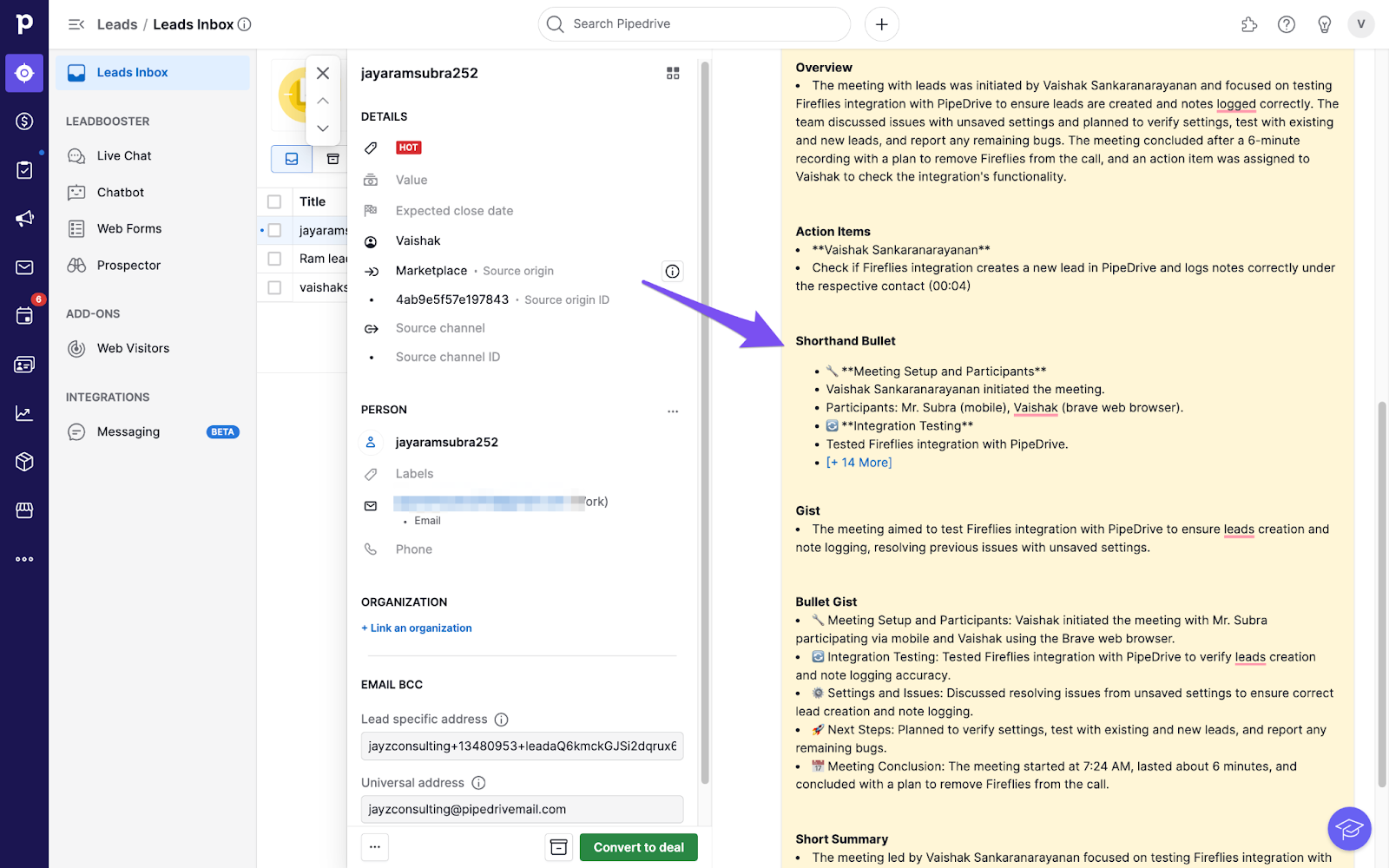Switch to the inbox view toggle
This screenshot has height=868, width=1389.
pos(292,159)
